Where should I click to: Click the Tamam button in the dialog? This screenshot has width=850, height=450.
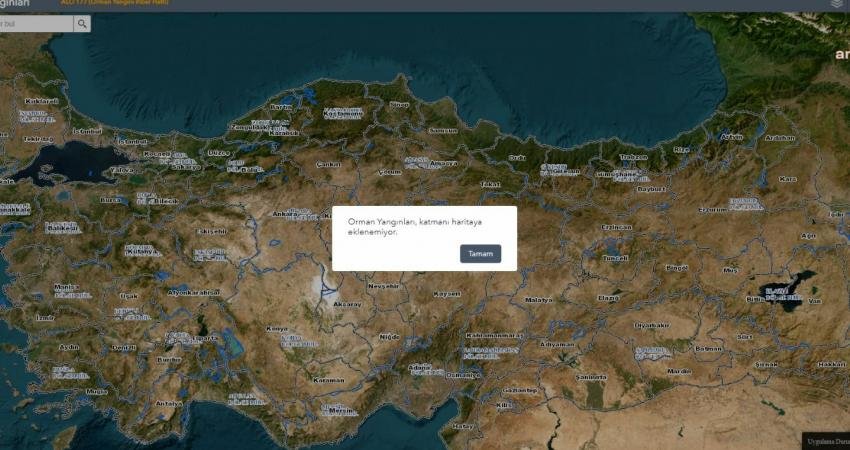tap(480, 254)
